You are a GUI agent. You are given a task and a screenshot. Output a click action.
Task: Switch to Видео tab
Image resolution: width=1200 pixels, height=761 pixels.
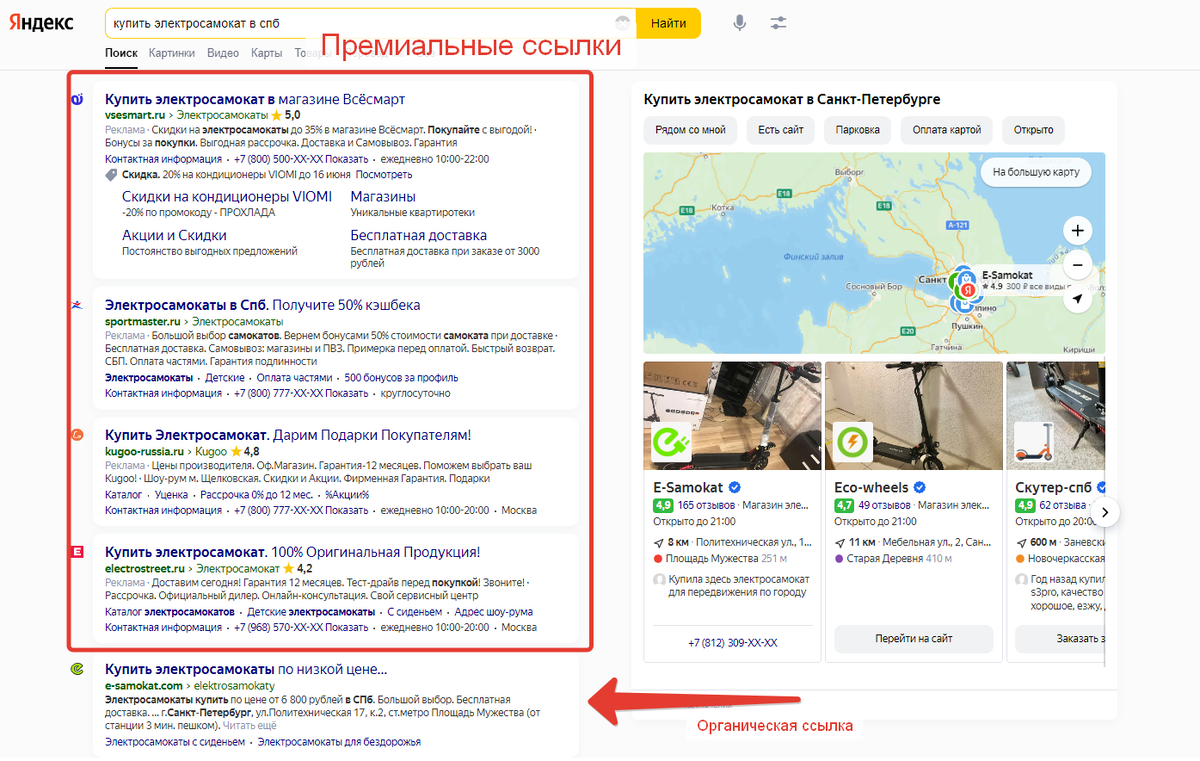coord(223,53)
